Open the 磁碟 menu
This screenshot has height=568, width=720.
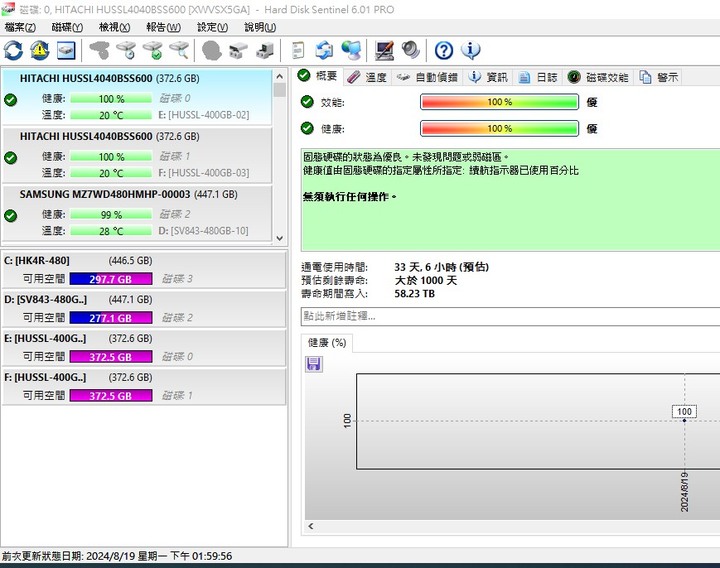click(x=68, y=28)
